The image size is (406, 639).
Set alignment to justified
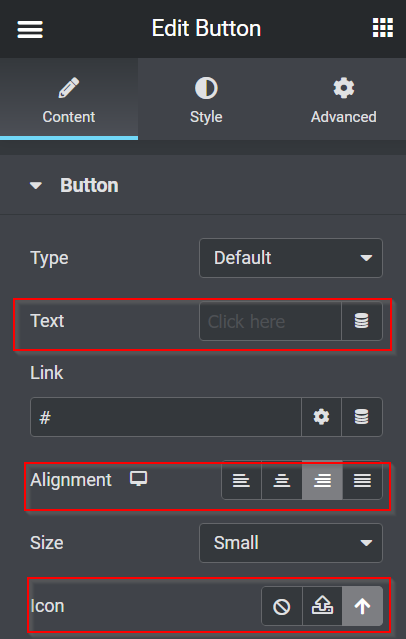click(x=362, y=480)
